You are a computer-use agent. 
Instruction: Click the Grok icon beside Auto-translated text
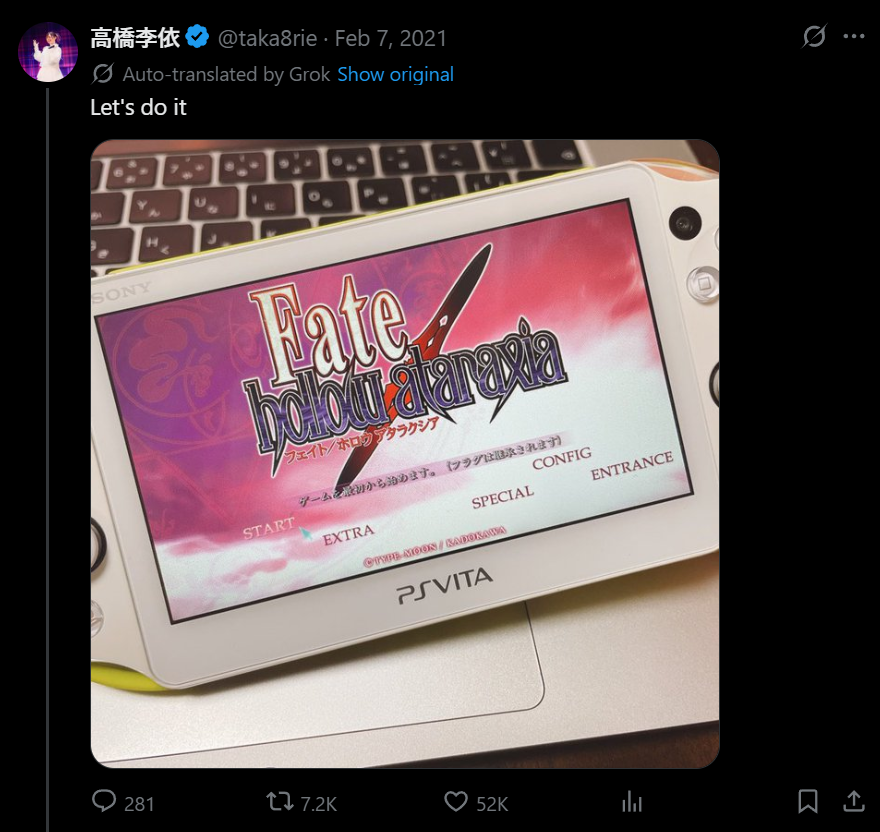pyautogui.click(x=103, y=74)
